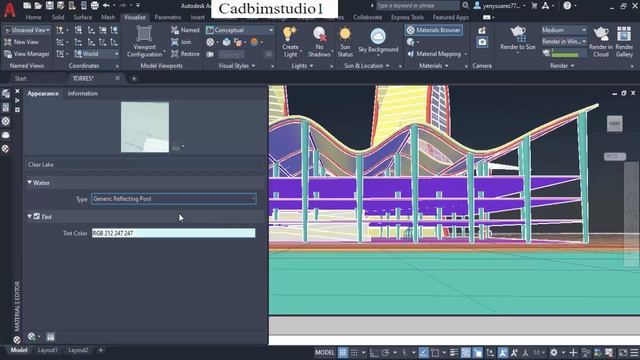This screenshot has height=360, width=640.
Task: Open the Generic Reflecting Pool type dropdown
Action: (174, 199)
